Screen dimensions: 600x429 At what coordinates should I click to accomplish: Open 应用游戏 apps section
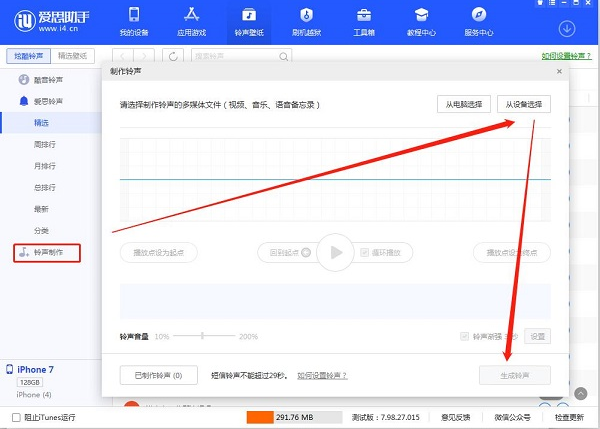point(191,22)
